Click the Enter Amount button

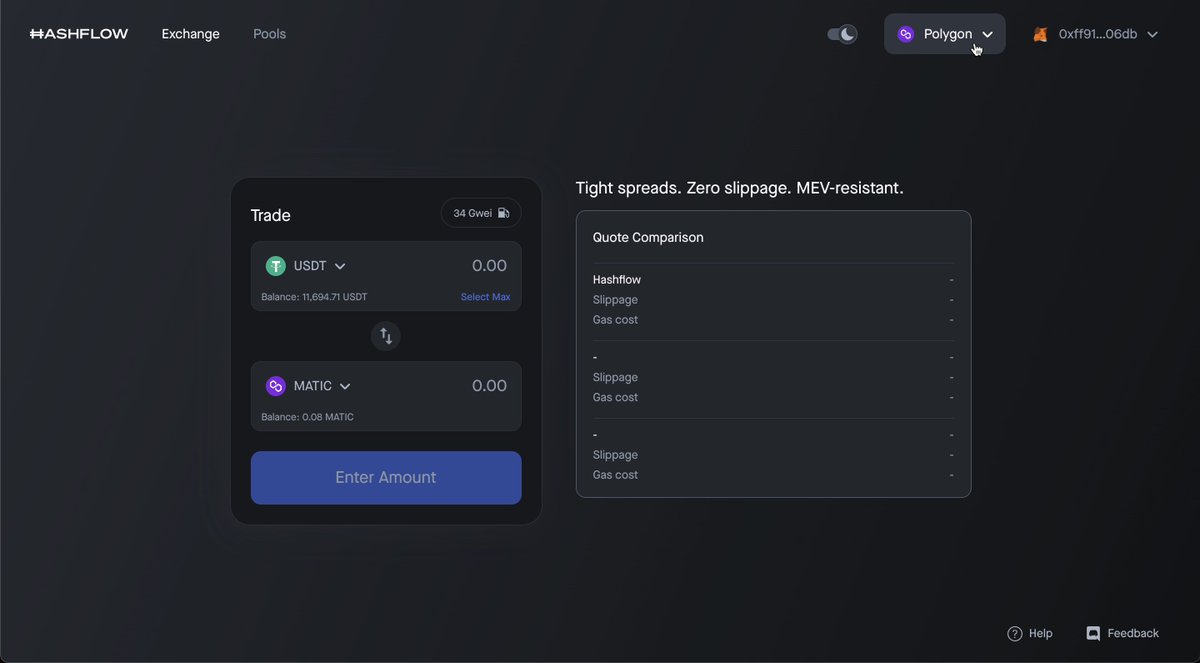tap(386, 477)
